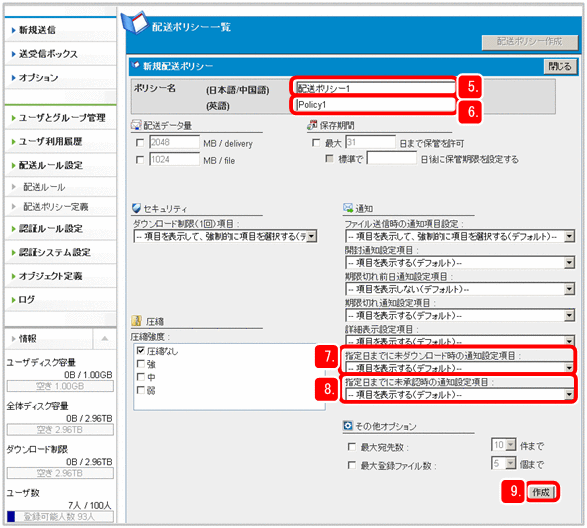Click the 圧縮 archive icon
Image resolution: width=587 pixels, height=528 pixels.
(x=137, y=321)
